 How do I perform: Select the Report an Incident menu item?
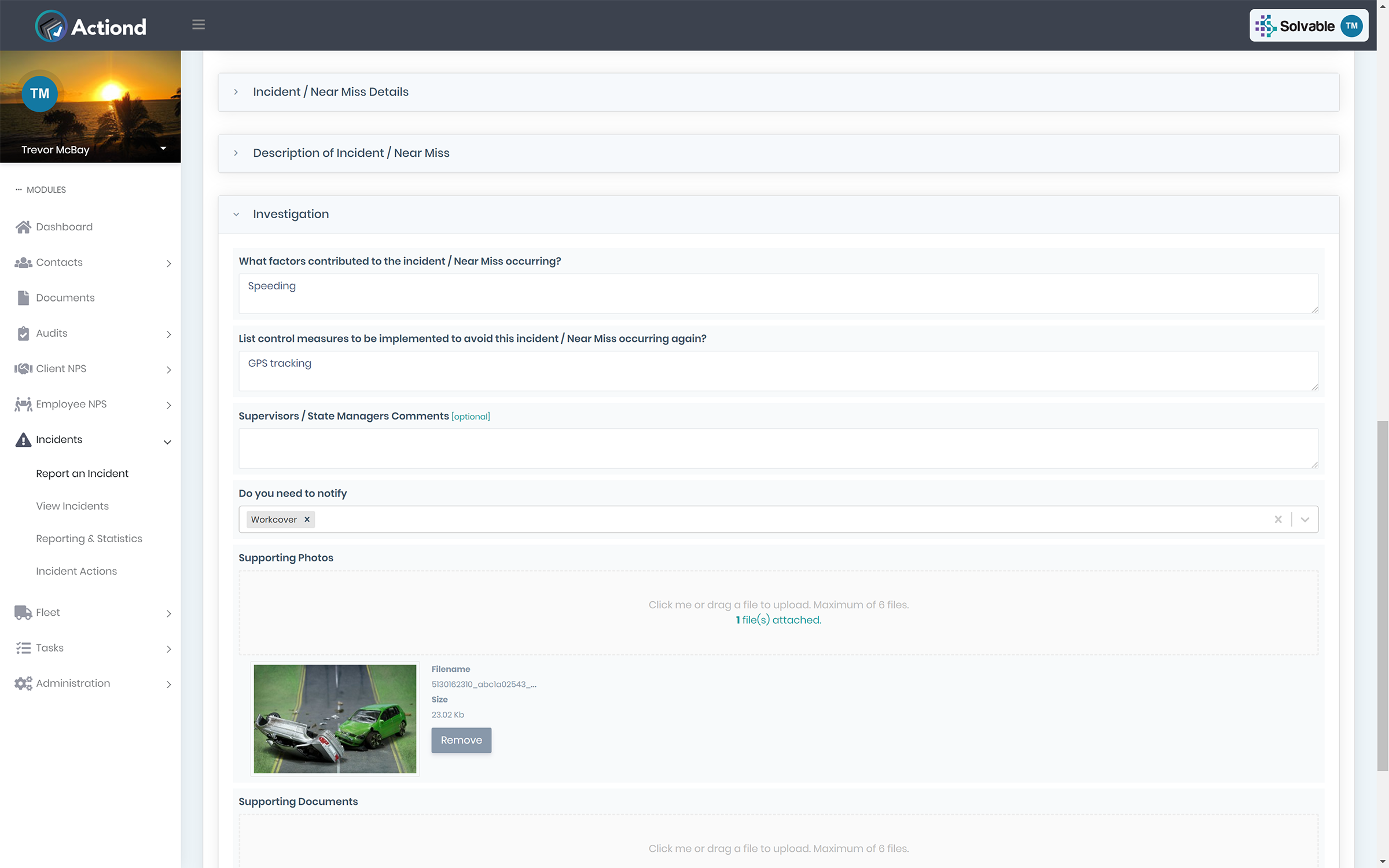82,473
